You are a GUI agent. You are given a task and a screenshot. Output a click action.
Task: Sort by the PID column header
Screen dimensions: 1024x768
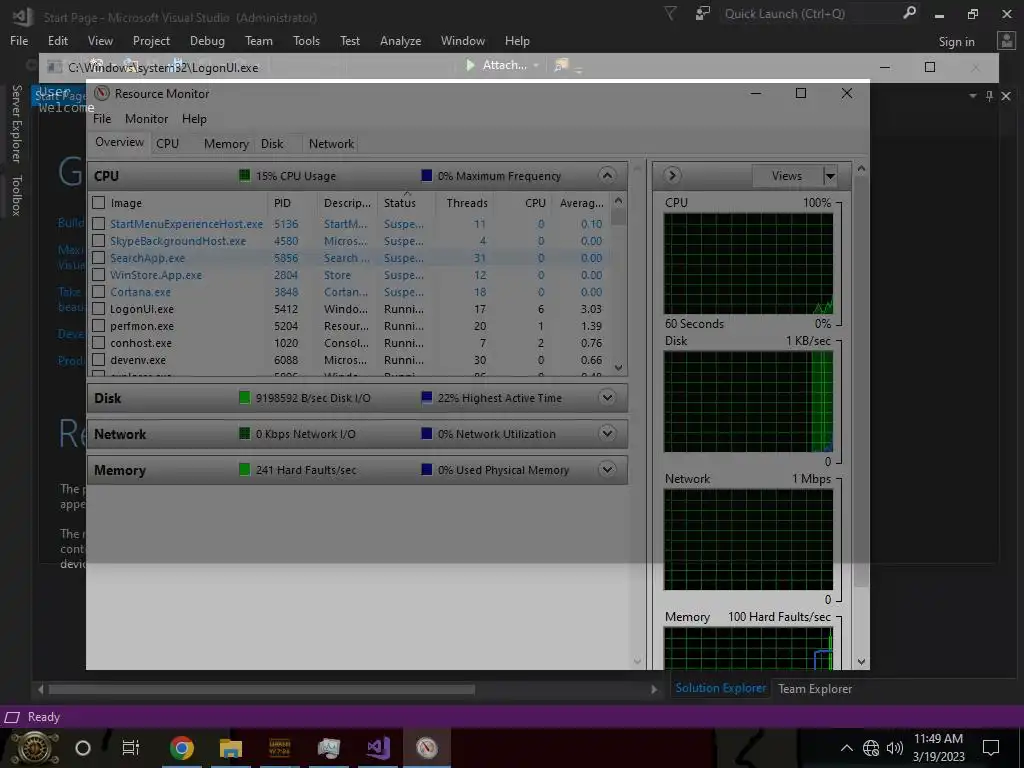282,203
